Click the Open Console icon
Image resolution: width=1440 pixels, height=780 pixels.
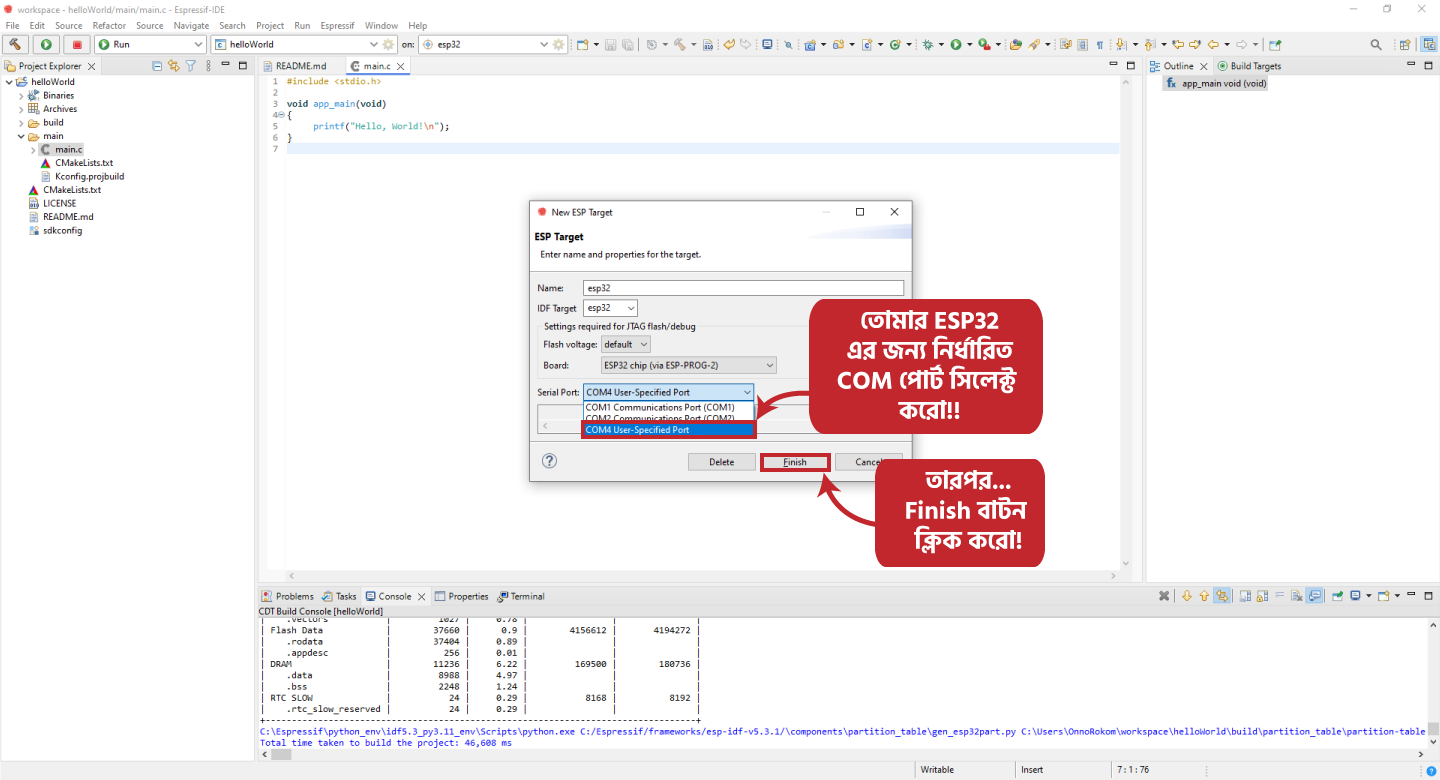click(1383, 596)
